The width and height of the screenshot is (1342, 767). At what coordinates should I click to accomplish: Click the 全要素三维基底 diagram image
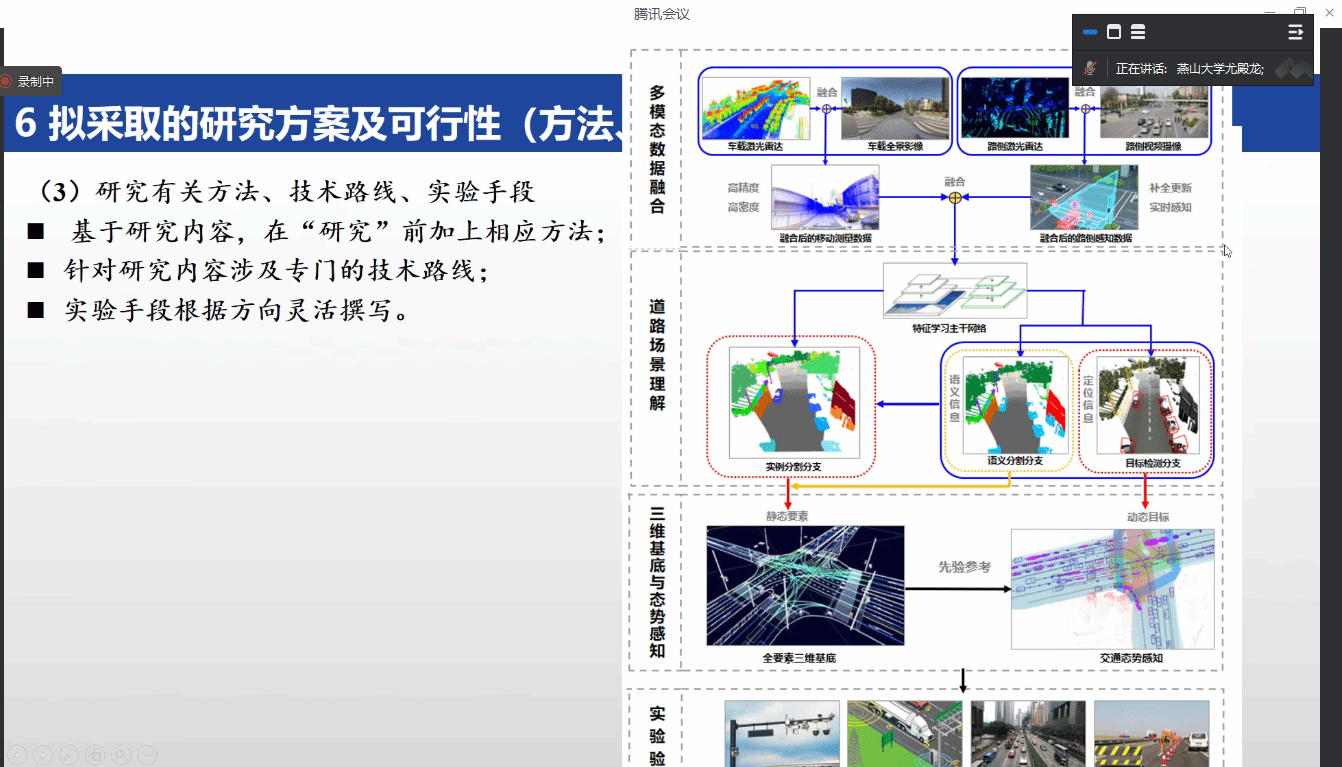805,586
